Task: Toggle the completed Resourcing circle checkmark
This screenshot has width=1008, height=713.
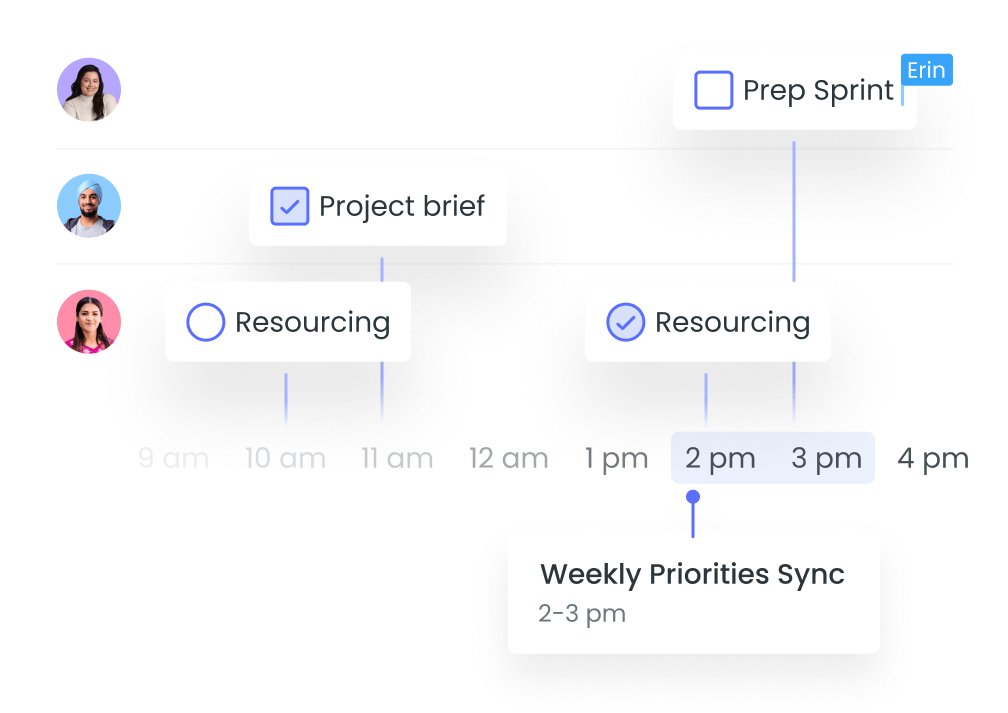Action: click(x=626, y=322)
